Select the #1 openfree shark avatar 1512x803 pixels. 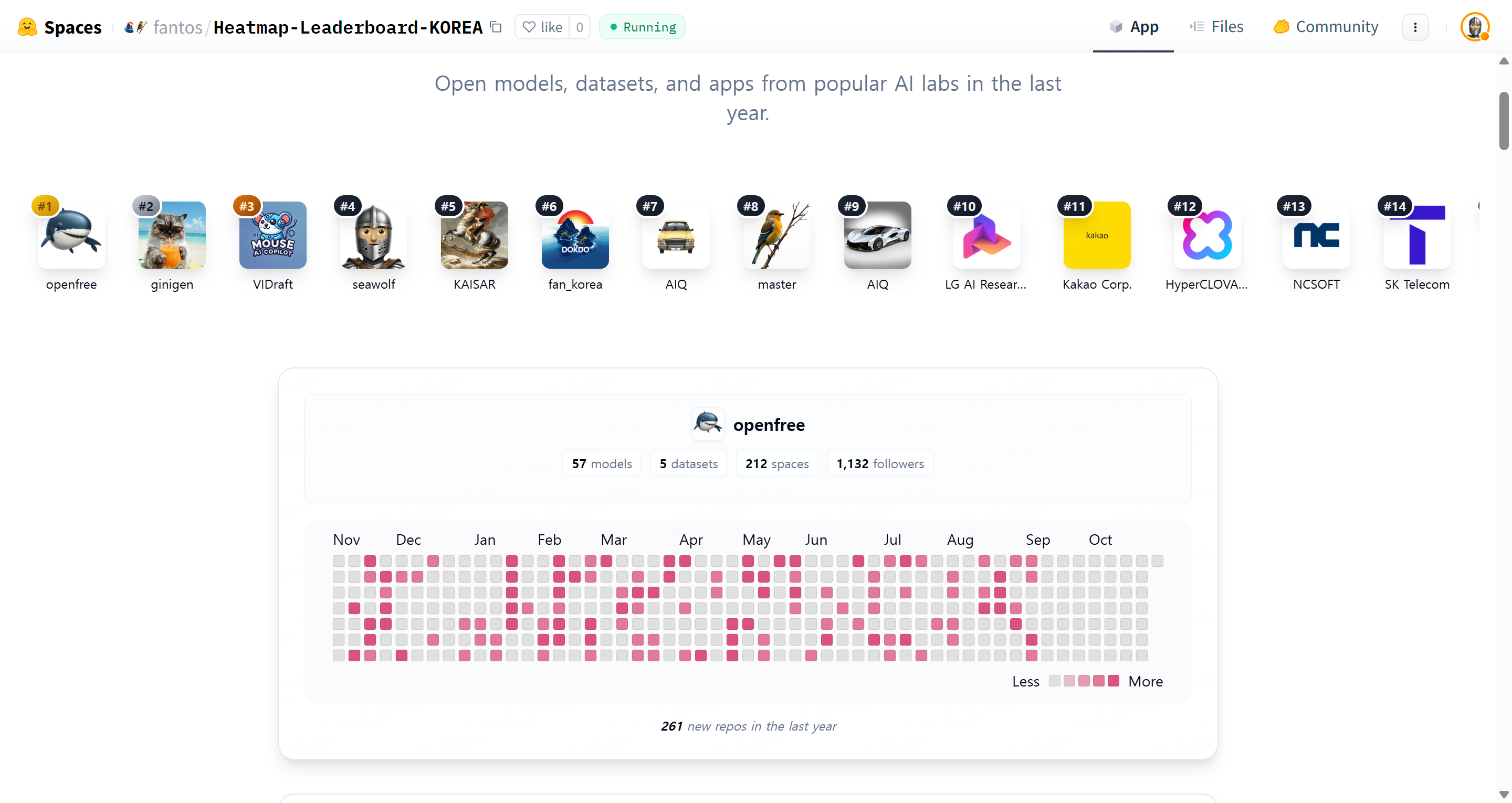coord(71,235)
